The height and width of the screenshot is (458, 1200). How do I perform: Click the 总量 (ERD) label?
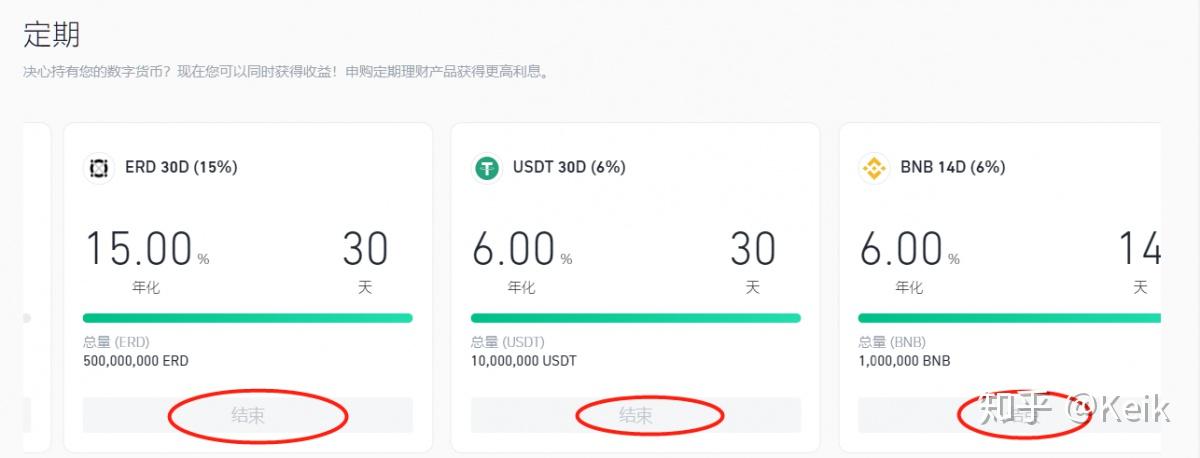[116, 342]
